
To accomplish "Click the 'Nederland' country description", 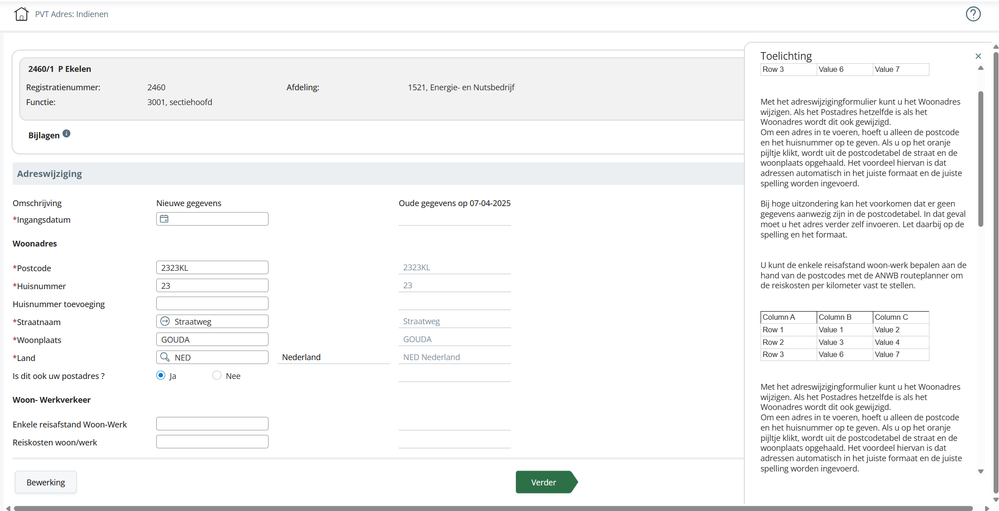I will [301, 357].
